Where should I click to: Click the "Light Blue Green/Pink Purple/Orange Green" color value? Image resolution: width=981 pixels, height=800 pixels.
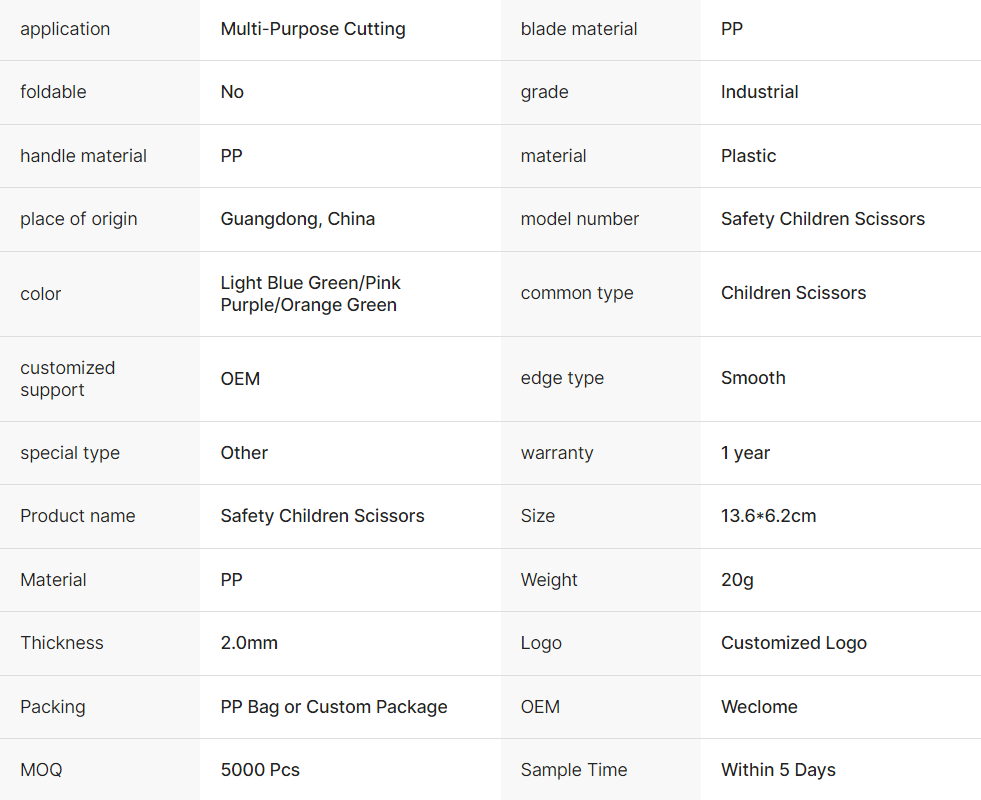click(310, 294)
